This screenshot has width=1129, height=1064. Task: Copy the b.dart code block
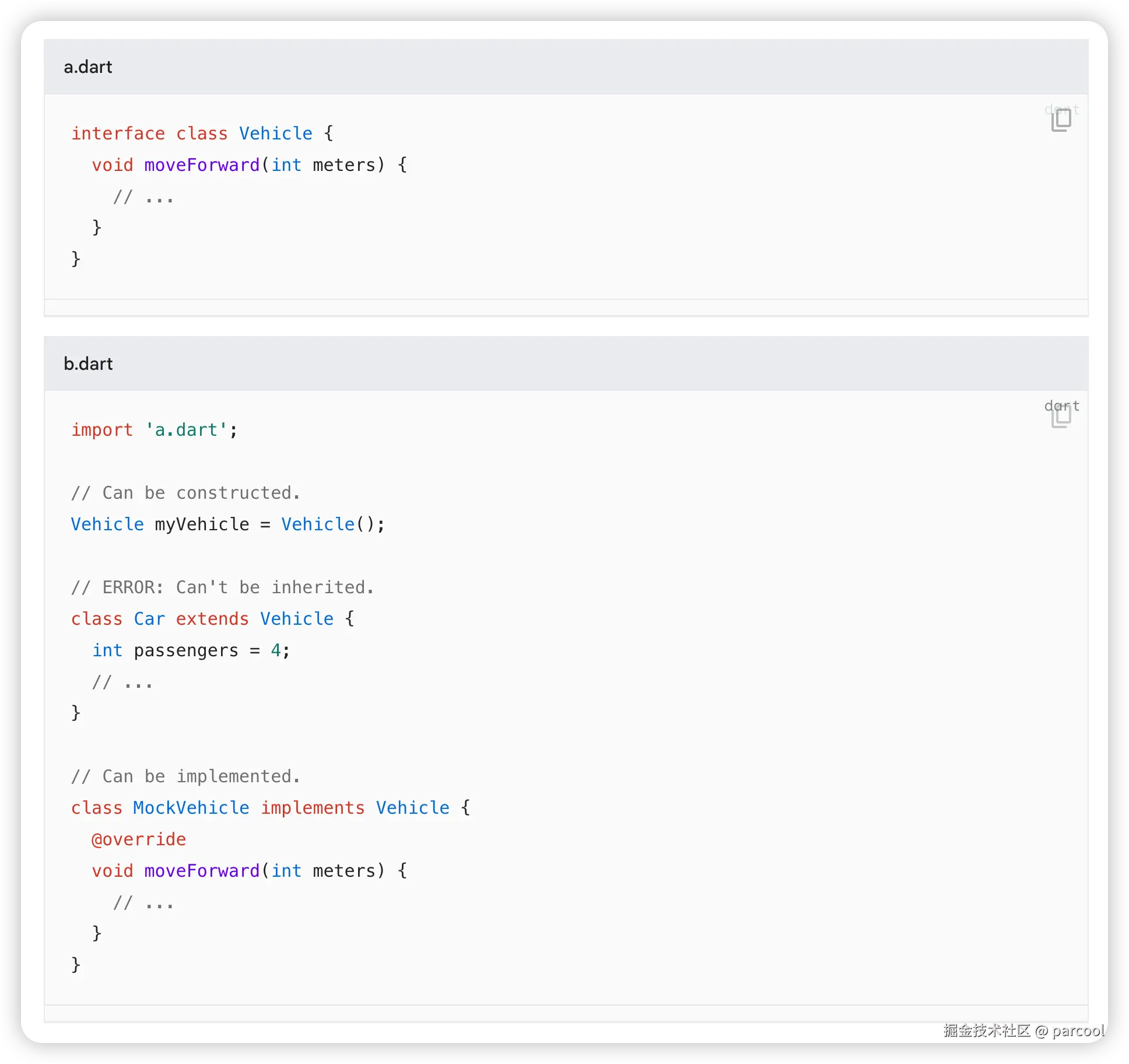tap(1061, 418)
